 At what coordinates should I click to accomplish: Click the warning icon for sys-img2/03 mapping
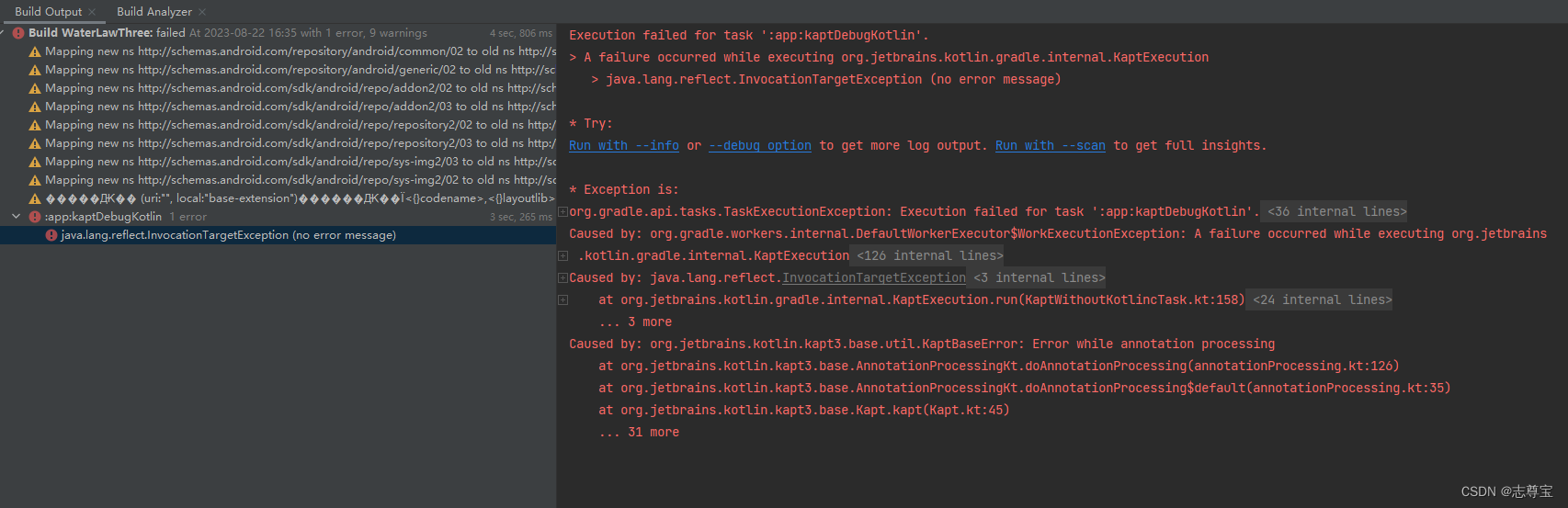(x=35, y=162)
